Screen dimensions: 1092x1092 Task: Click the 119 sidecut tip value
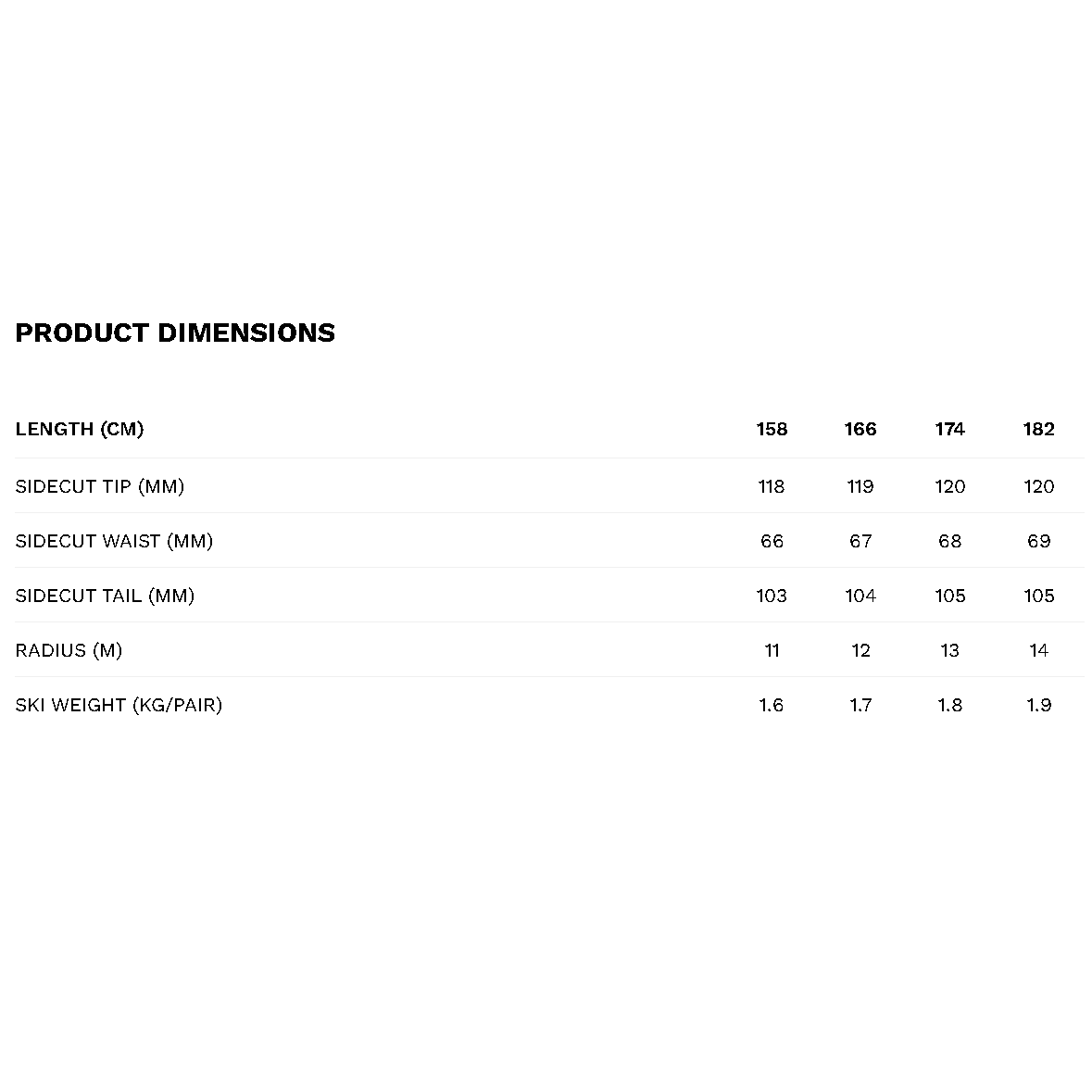[860, 486]
